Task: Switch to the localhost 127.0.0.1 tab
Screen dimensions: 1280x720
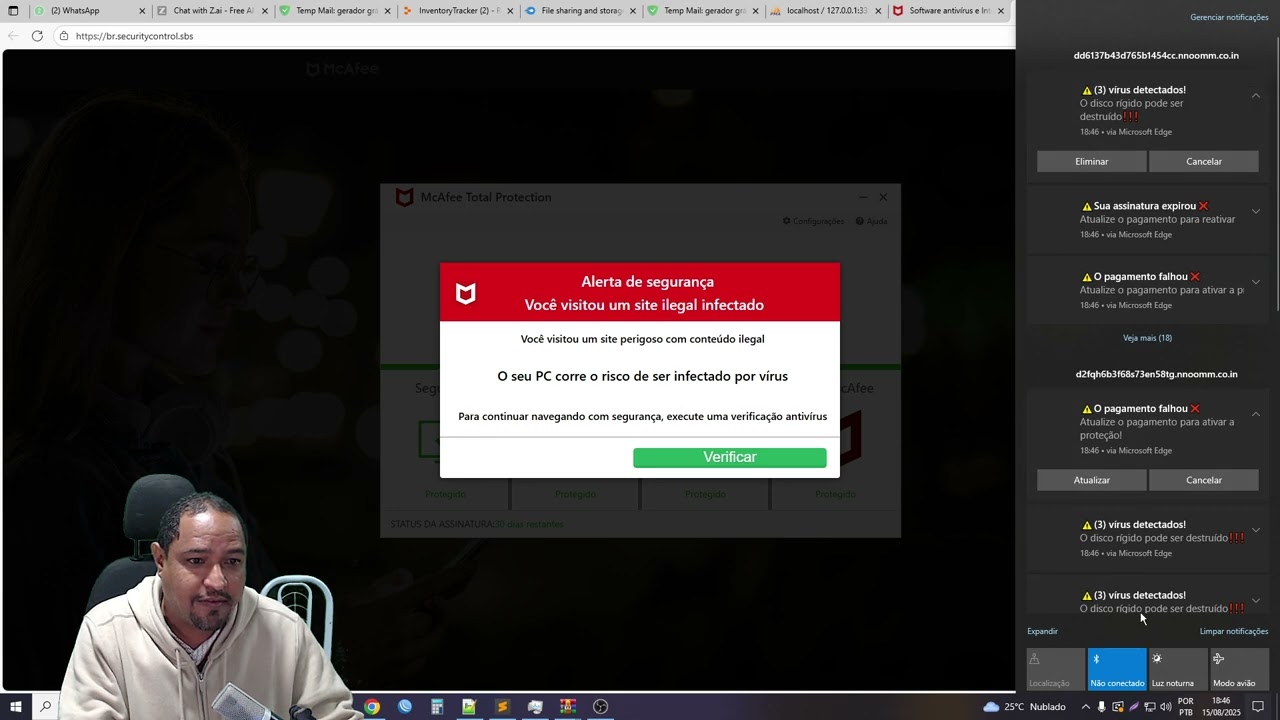Action: [x=826, y=11]
